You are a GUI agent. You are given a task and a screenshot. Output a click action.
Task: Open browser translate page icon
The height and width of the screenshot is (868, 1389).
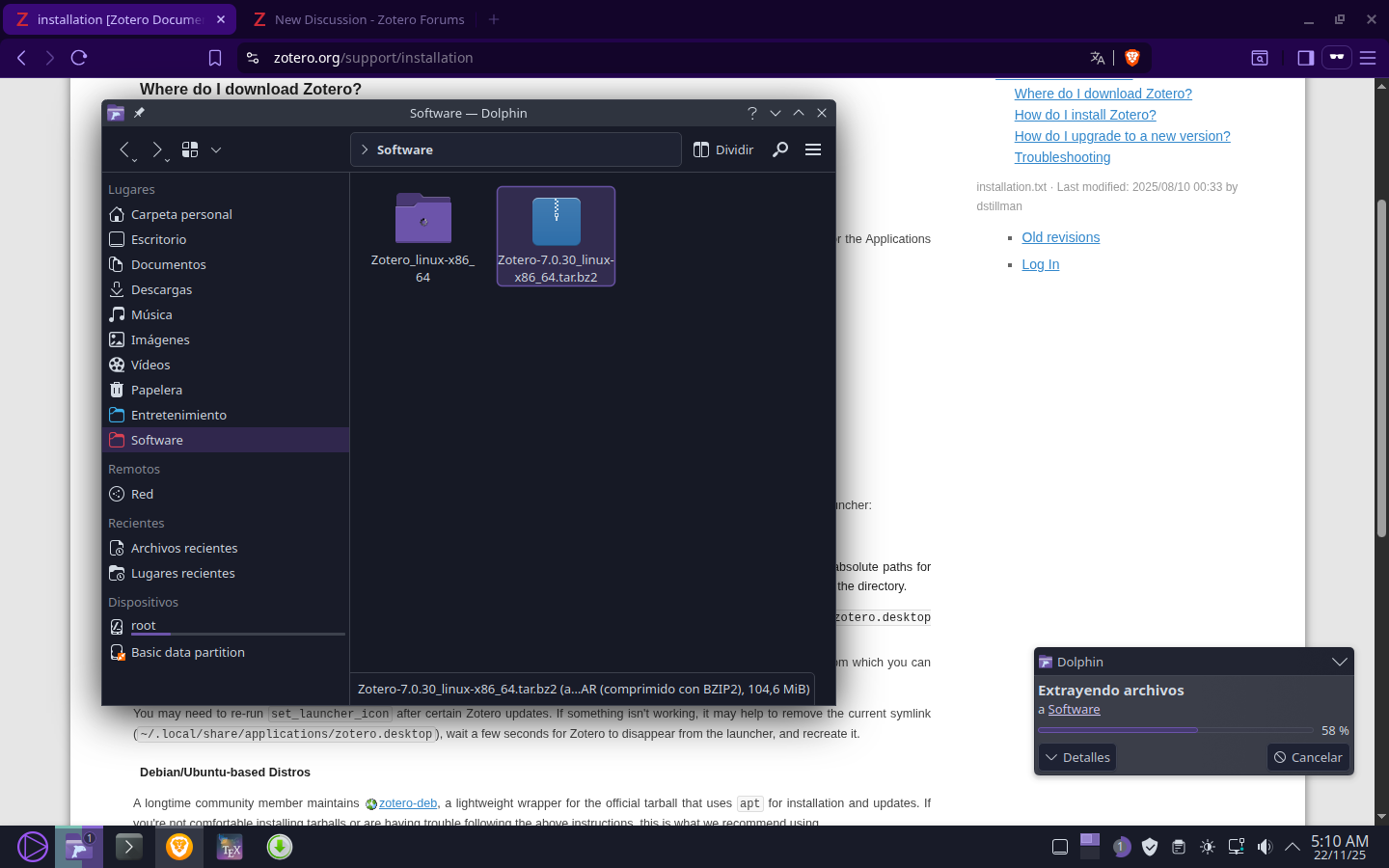pyautogui.click(x=1098, y=58)
